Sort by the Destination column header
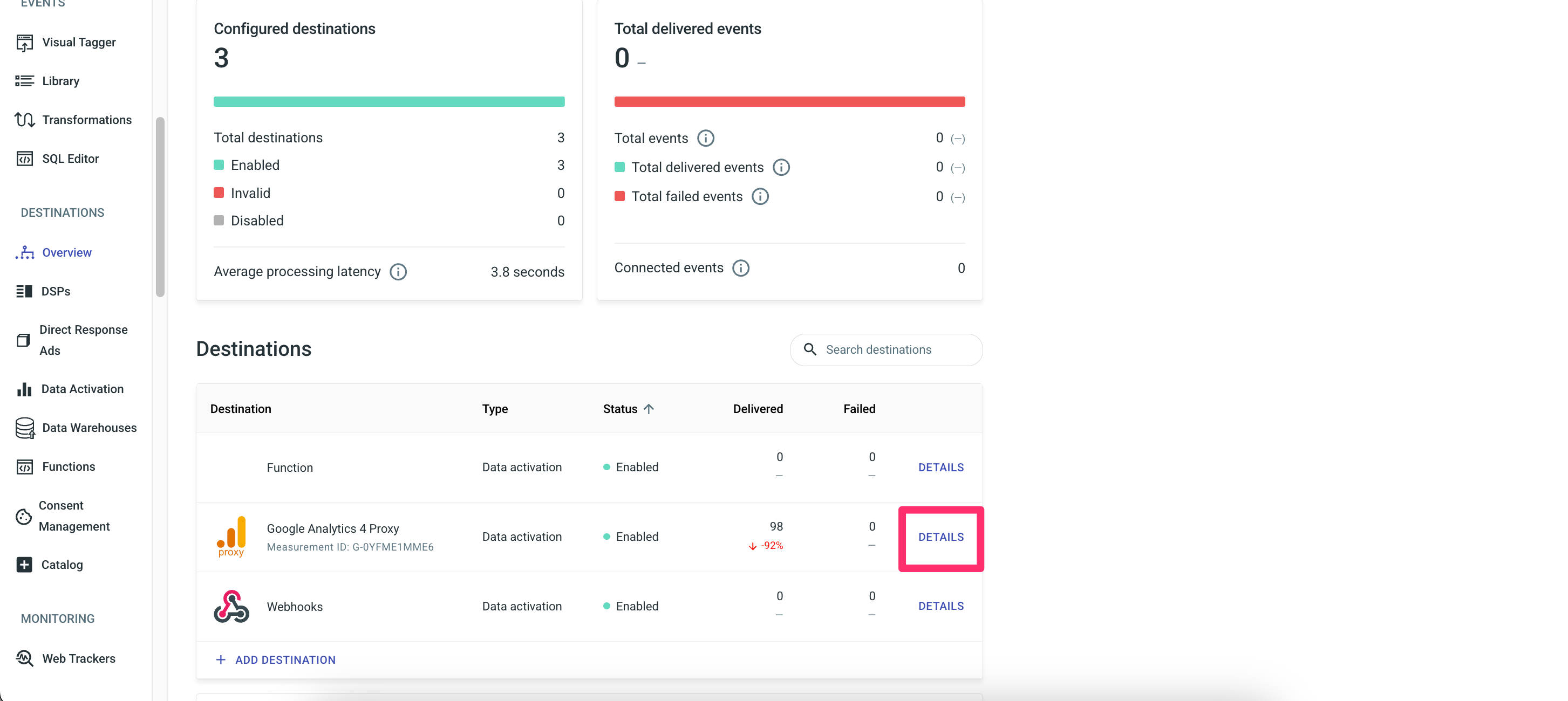 tap(241, 409)
